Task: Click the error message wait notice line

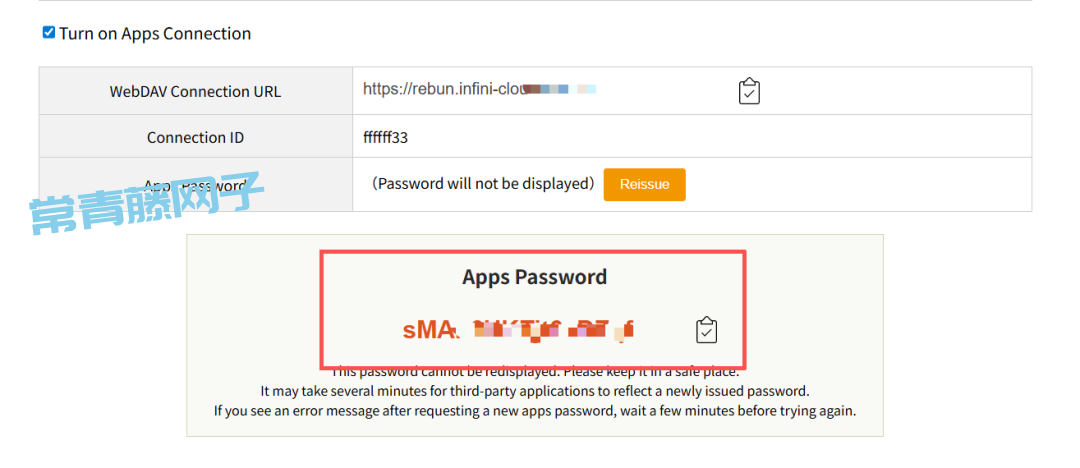Action: pyautogui.click(x=534, y=411)
